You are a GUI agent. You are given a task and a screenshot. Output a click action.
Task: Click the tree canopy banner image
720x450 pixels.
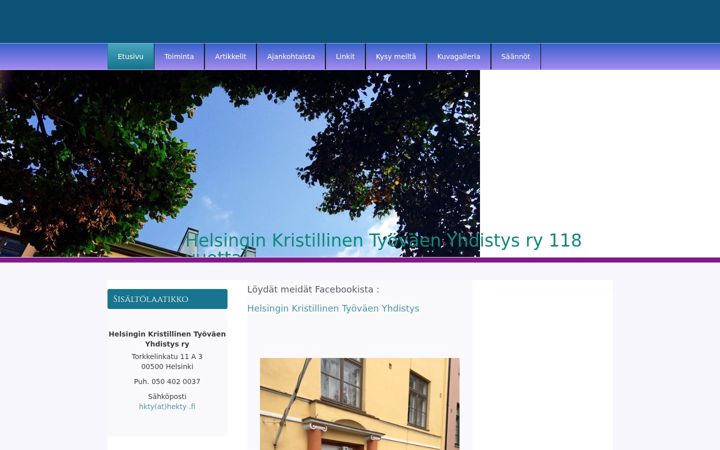[x=240, y=163]
